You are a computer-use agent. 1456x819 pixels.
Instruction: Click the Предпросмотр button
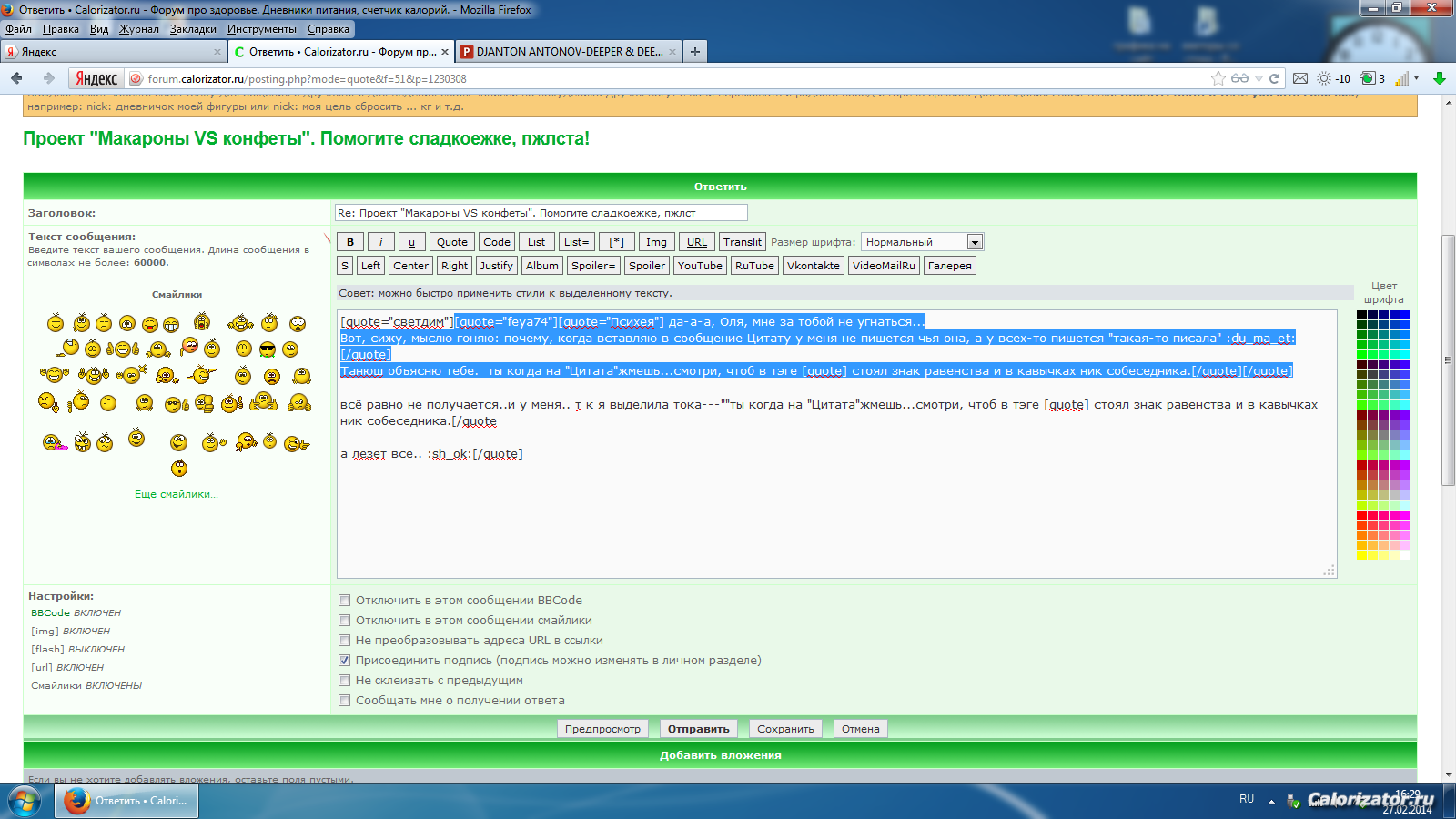tap(602, 729)
